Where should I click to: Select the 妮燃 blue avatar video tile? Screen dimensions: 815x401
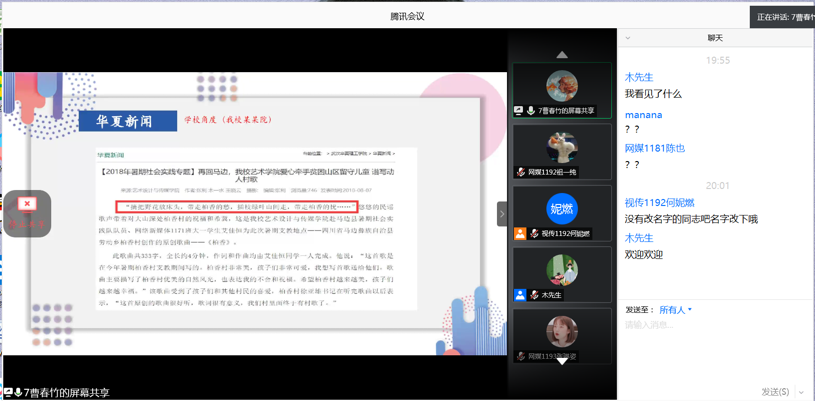click(x=562, y=209)
